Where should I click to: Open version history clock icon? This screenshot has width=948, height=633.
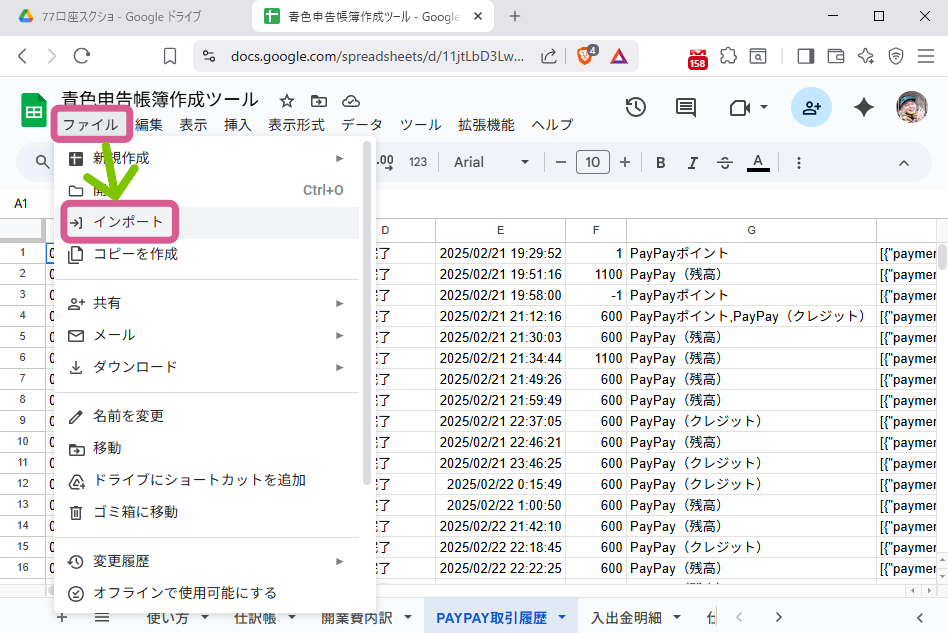pos(635,108)
